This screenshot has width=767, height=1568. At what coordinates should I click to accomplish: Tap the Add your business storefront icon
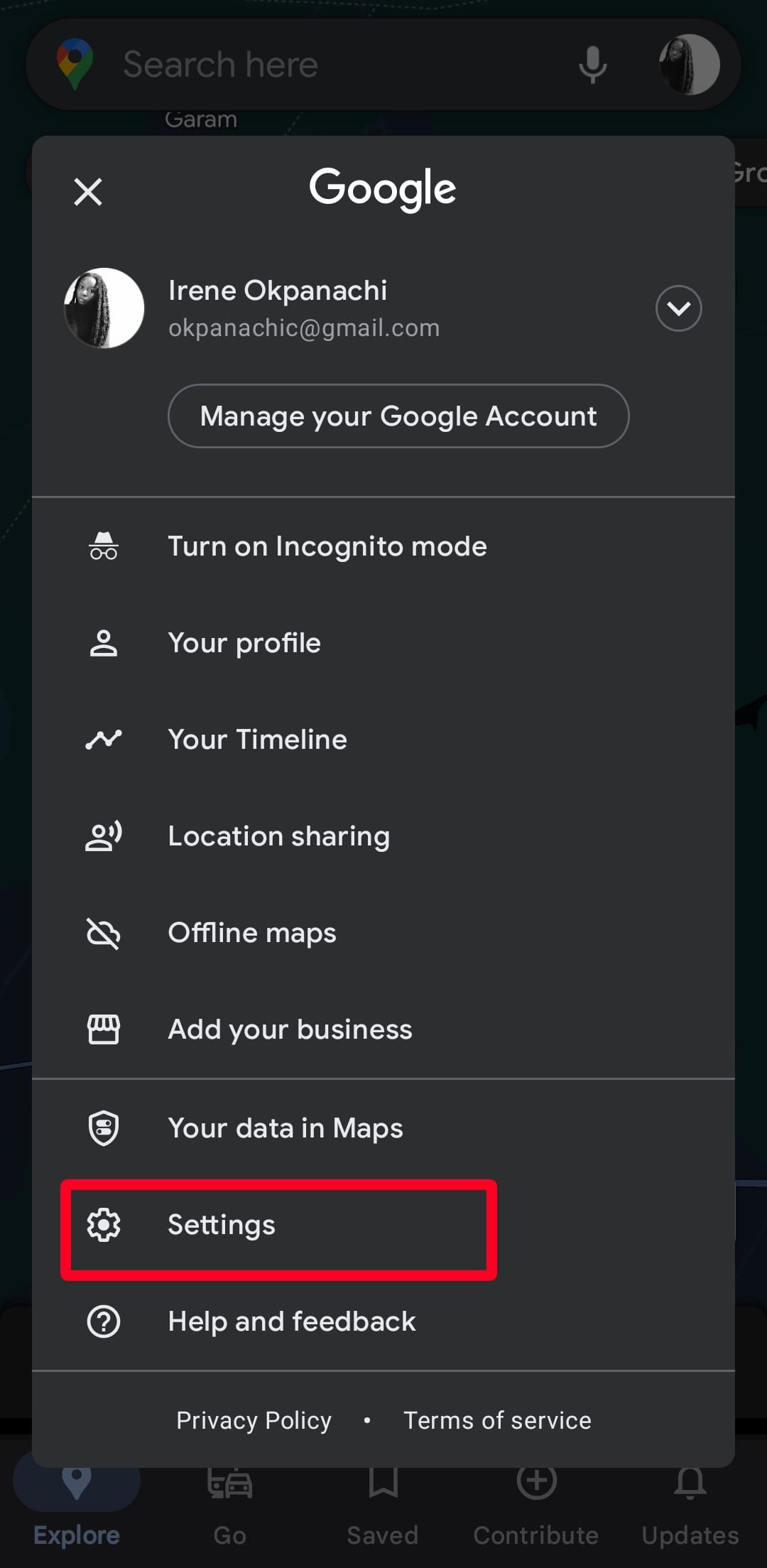tap(104, 1029)
